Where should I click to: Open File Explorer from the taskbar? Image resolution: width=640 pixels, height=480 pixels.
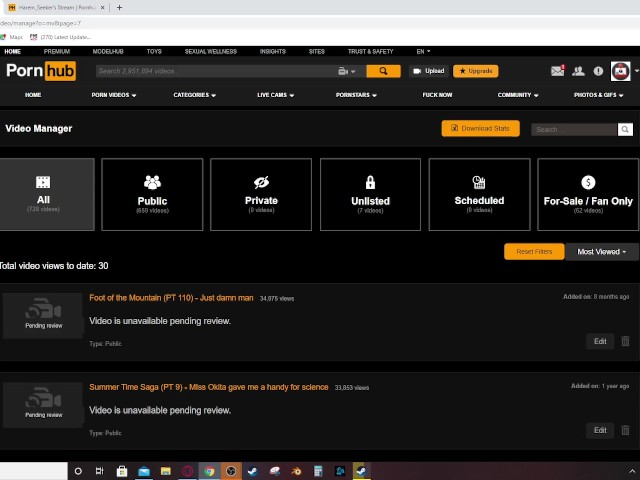click(165, 471)
